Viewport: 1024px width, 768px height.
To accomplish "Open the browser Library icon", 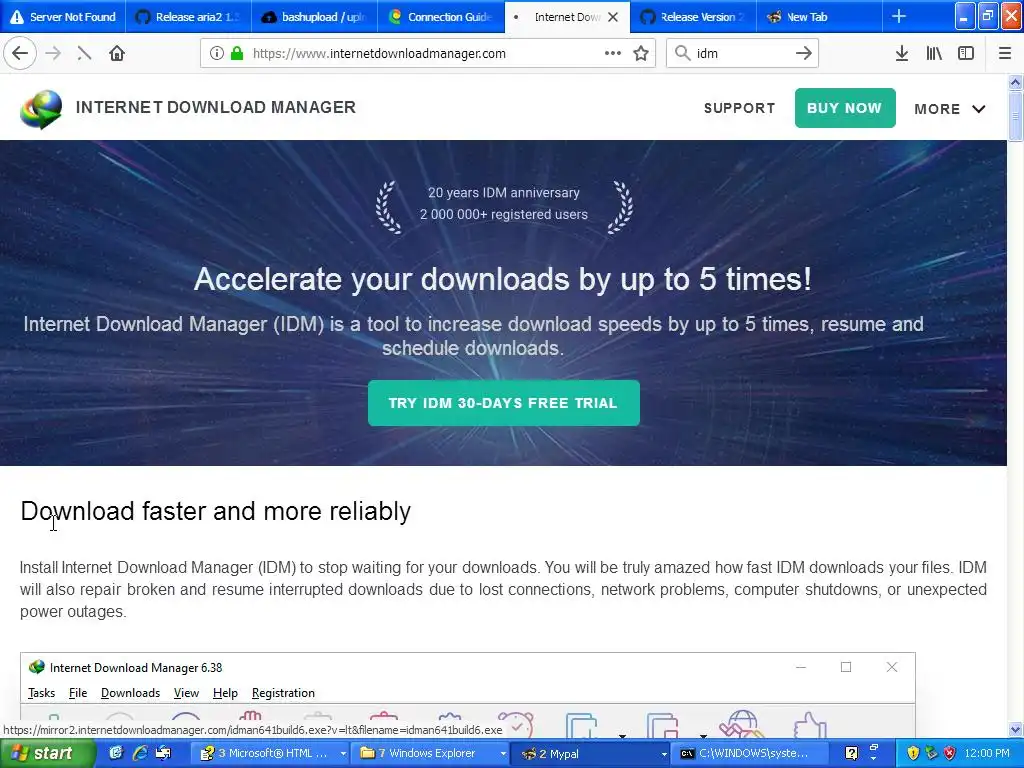I will click(934, 54).
